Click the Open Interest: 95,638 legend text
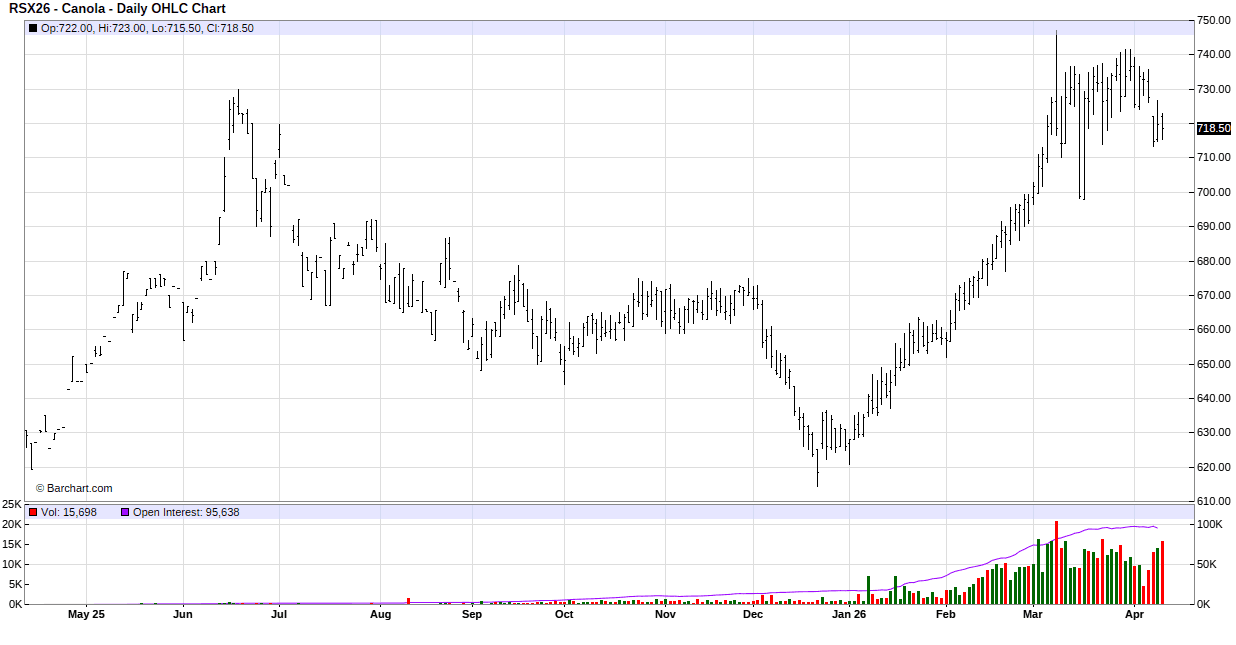The height and width of the screenshot is (645, 1236). pos(186,512)
